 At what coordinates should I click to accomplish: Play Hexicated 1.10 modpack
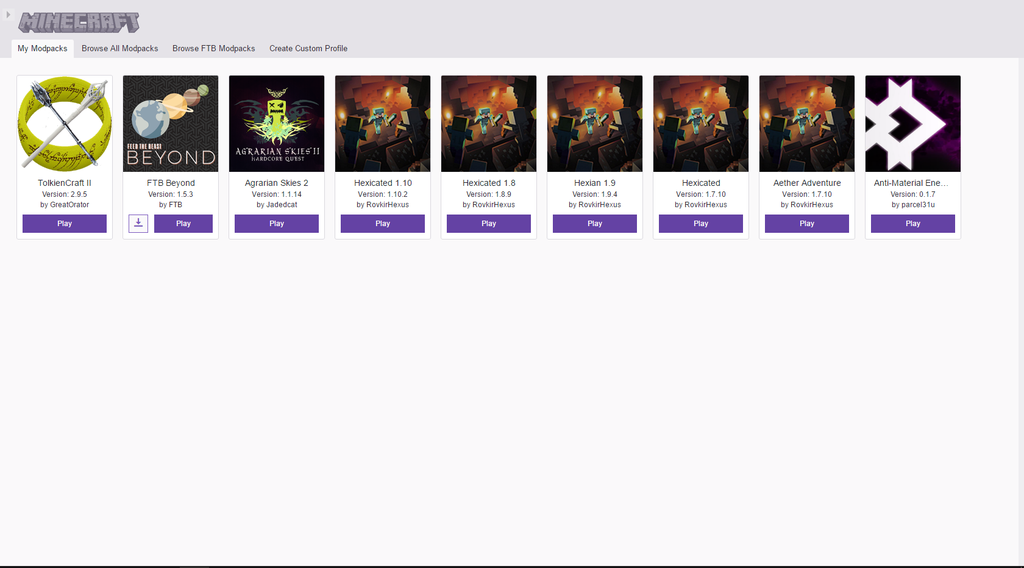(383, 223)
